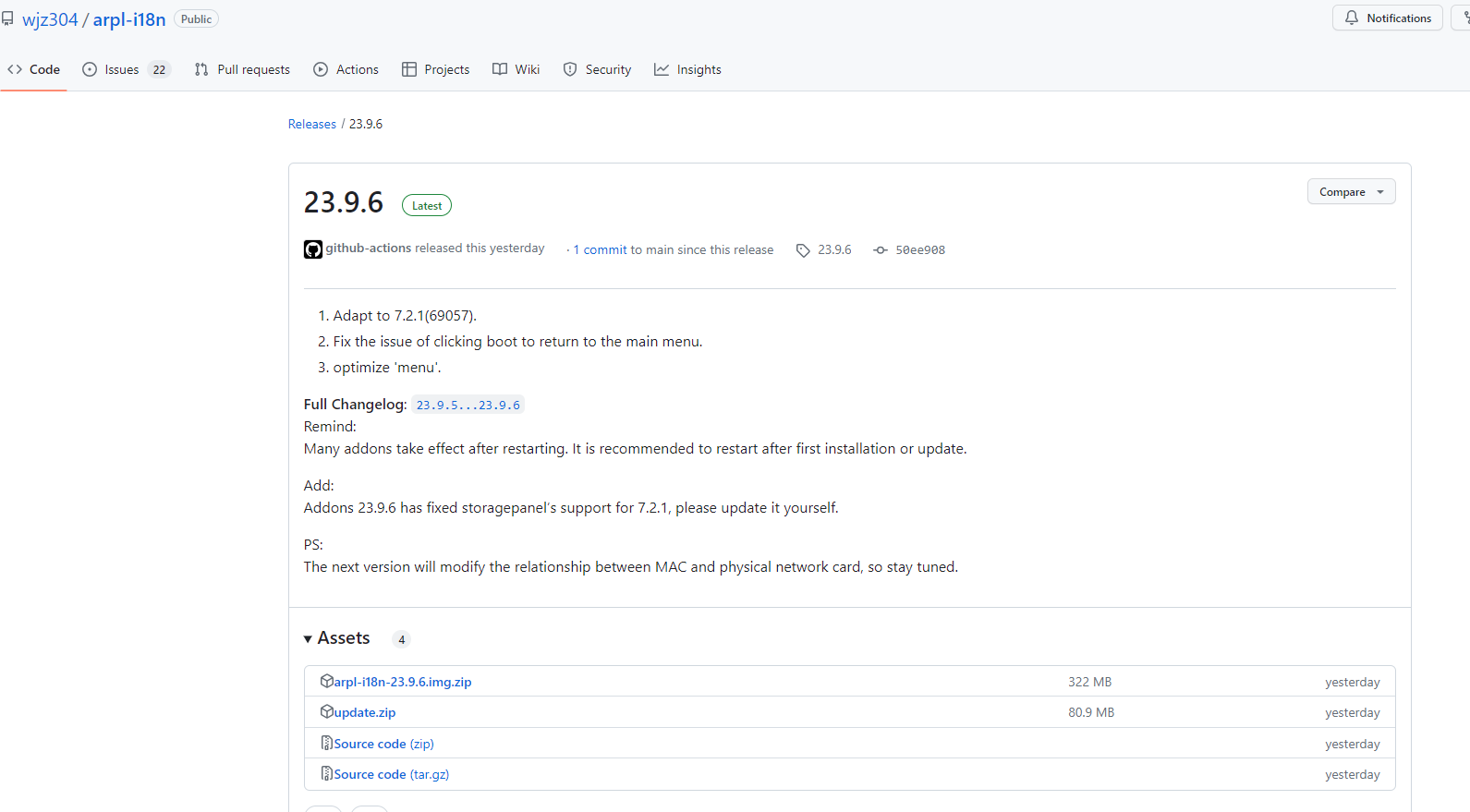Image resolution: width=1470 pixels, height=812 pixels.
Task: Click the file icon for Source code (tar.gz)
Action: pos(327,773)
